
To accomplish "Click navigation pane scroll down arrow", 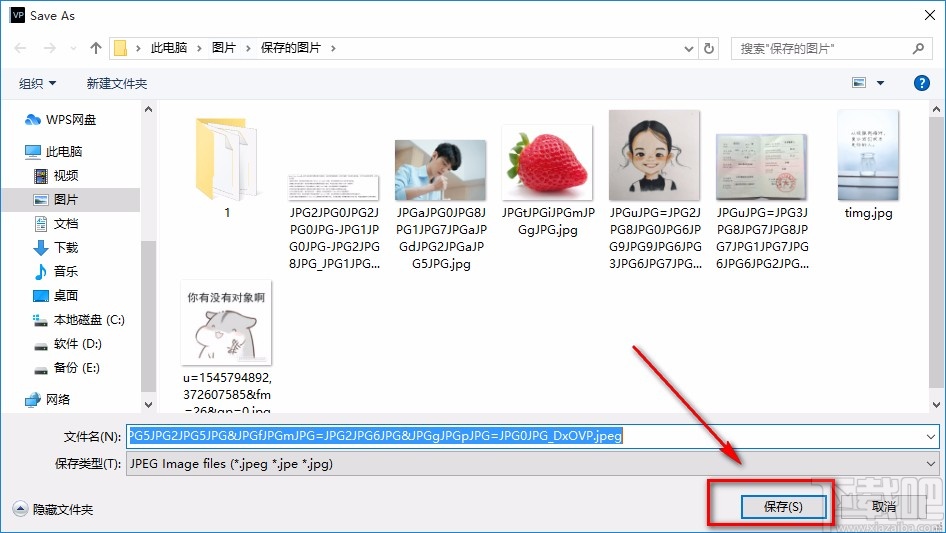I will (x=148, y=404).
